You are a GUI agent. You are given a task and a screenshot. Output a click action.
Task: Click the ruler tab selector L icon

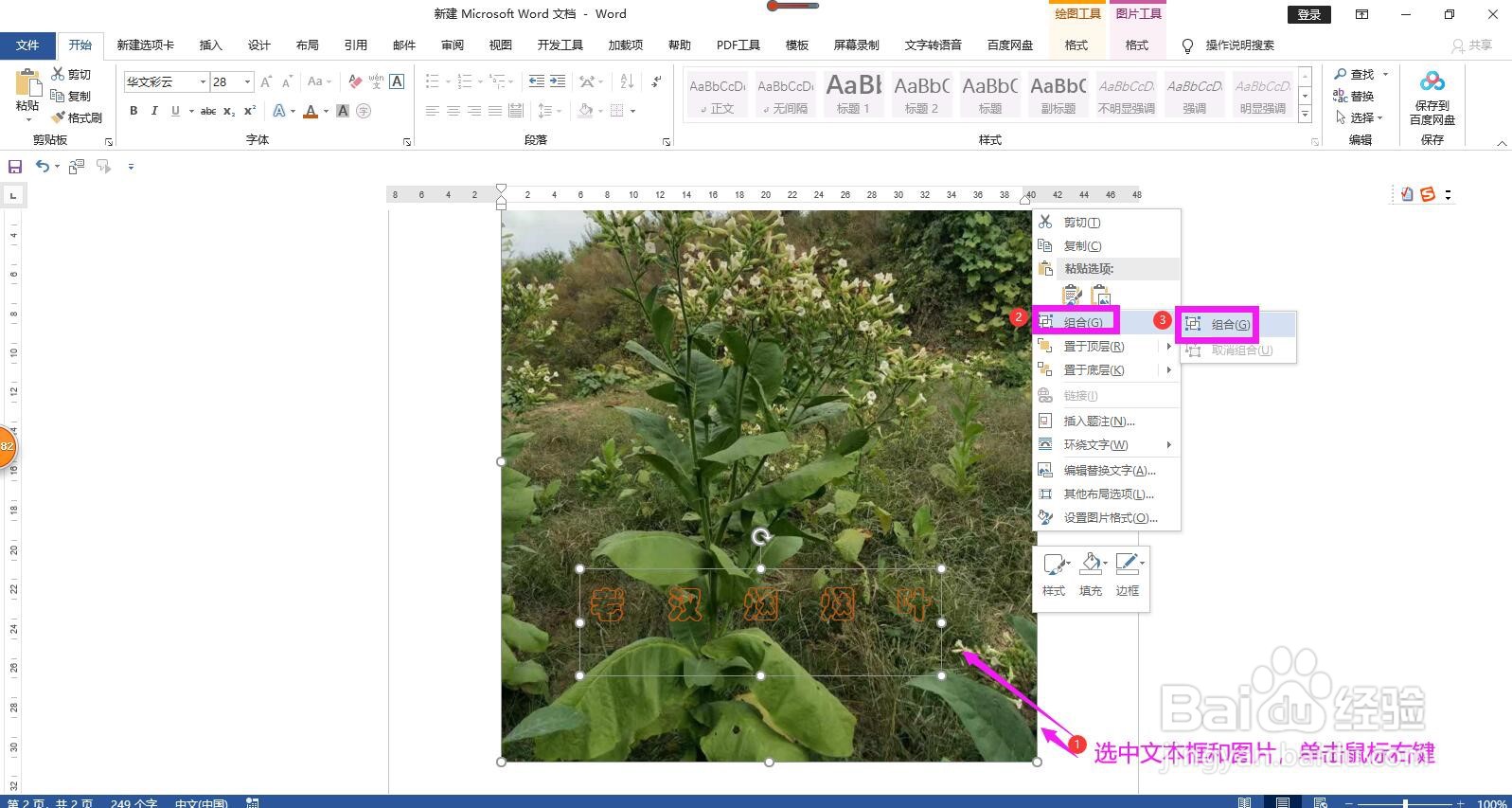point(13,196)
